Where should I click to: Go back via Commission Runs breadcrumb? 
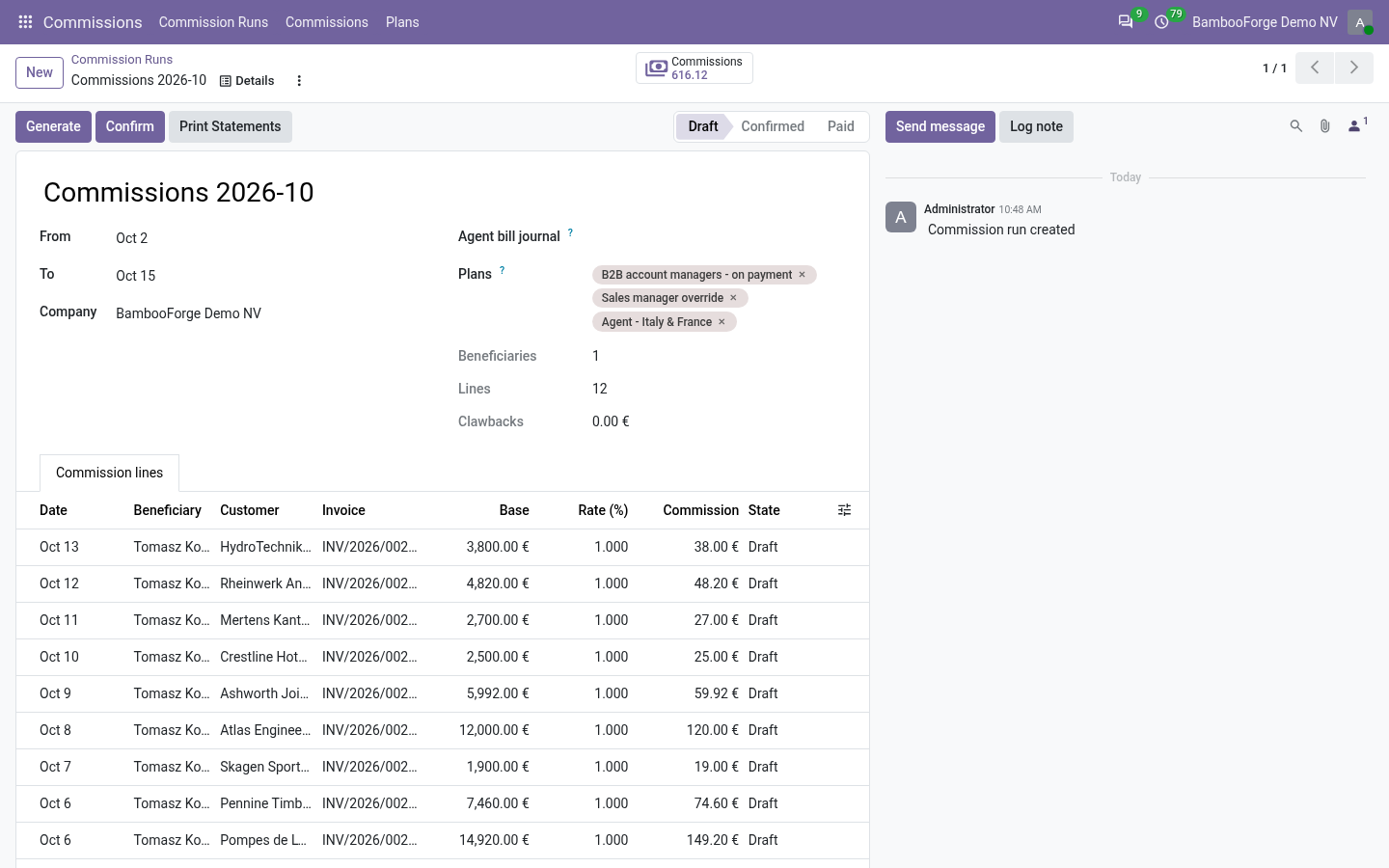pos(122,60)
